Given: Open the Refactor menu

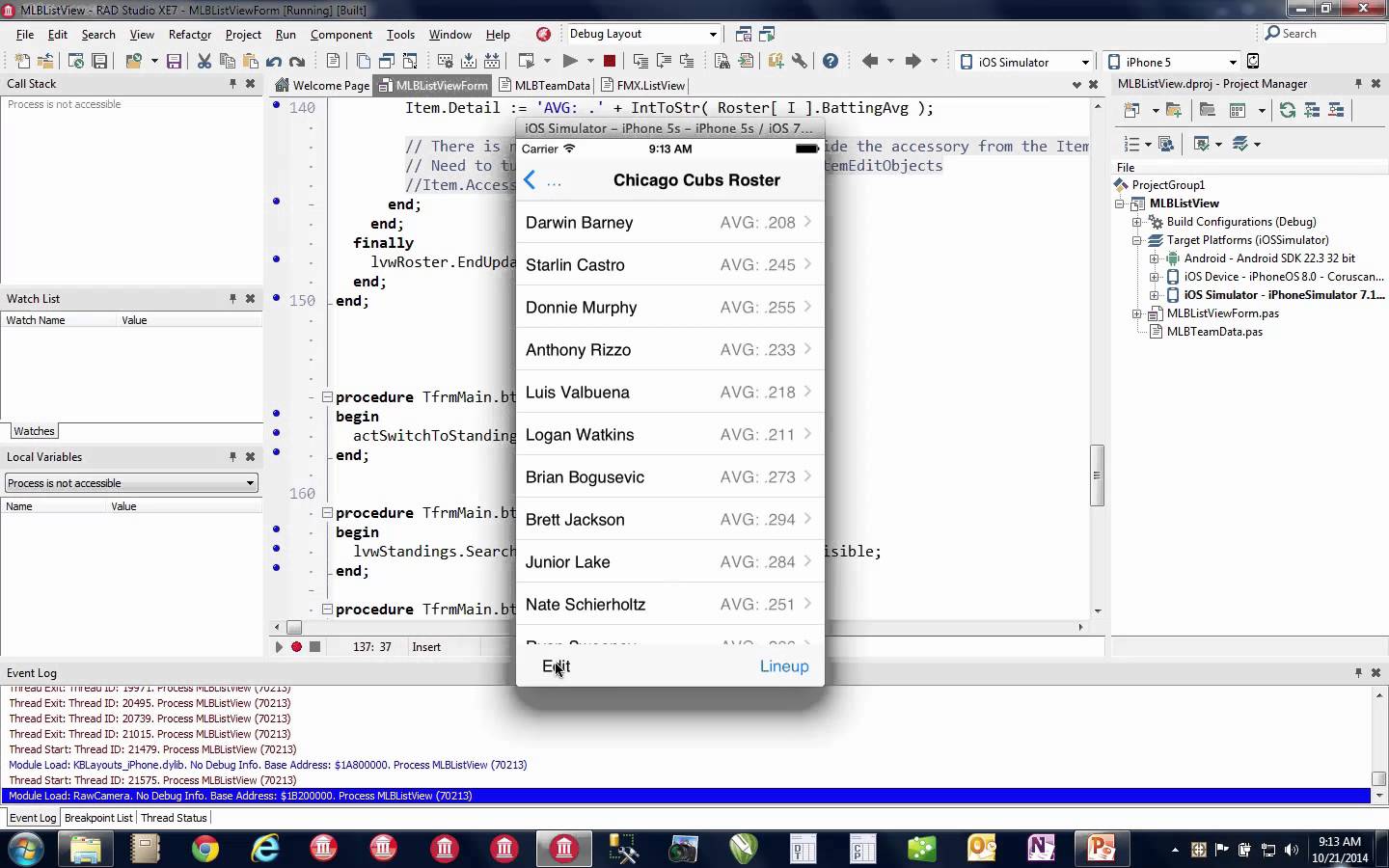Looking at the screenshot, I should [x=189, y=34].
